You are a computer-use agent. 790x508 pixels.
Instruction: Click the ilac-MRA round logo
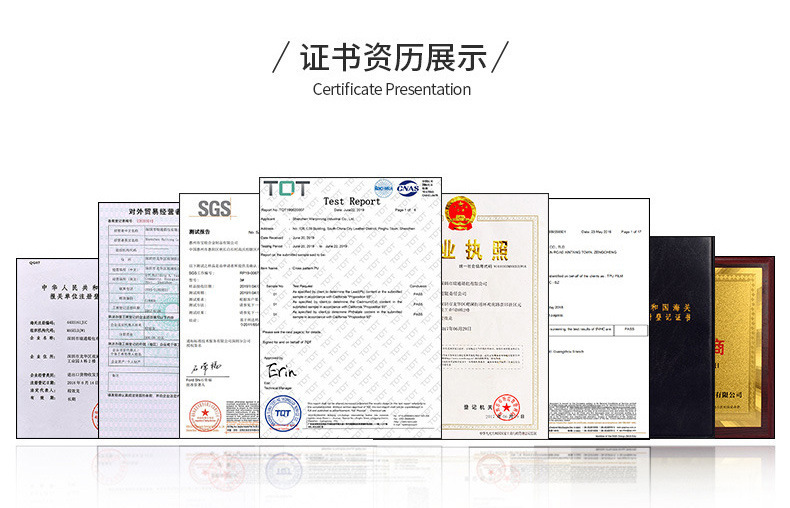tap(383, 188)
